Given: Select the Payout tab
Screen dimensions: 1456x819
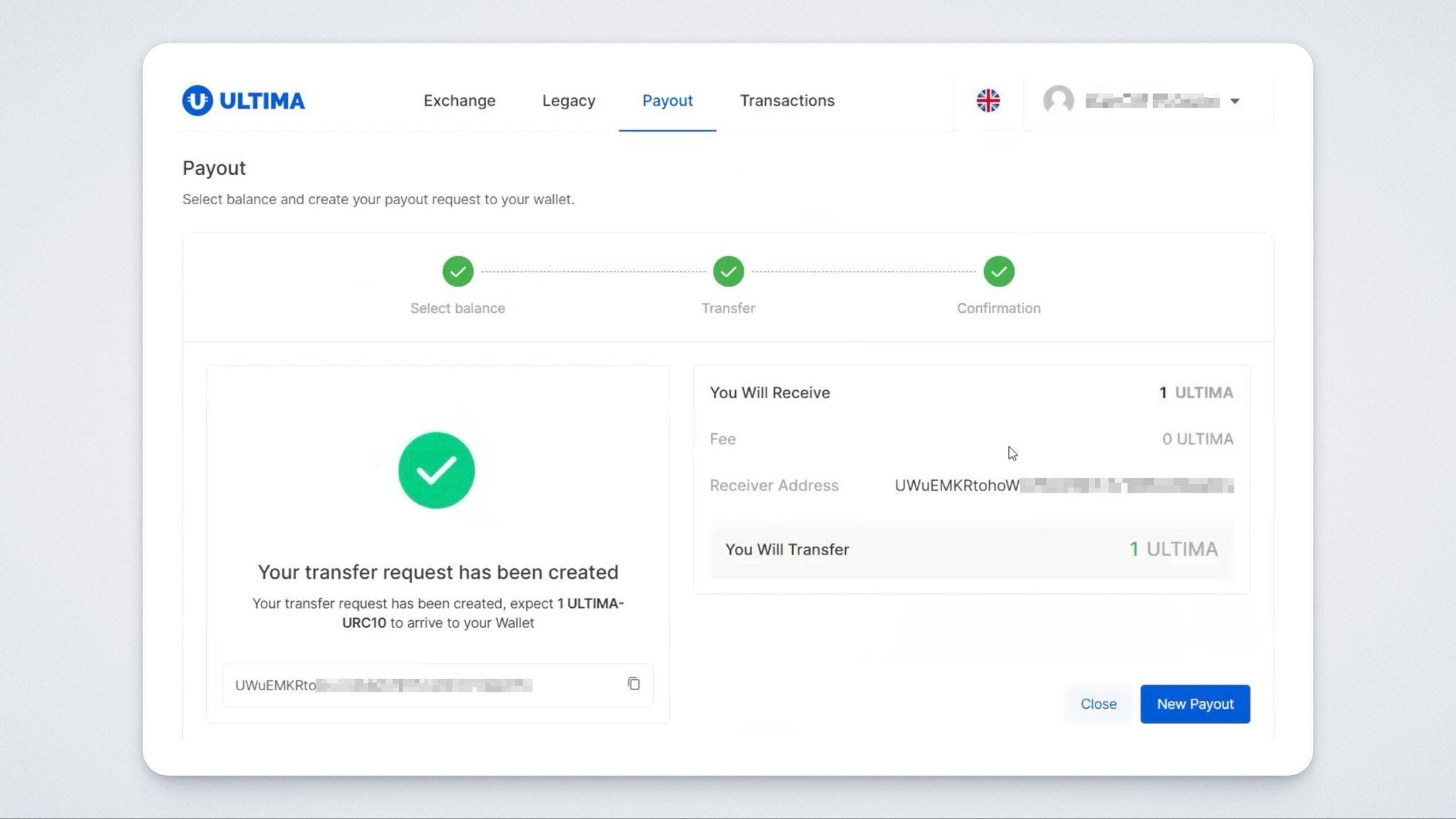Looking at the screenshot, I should point(667,100).
